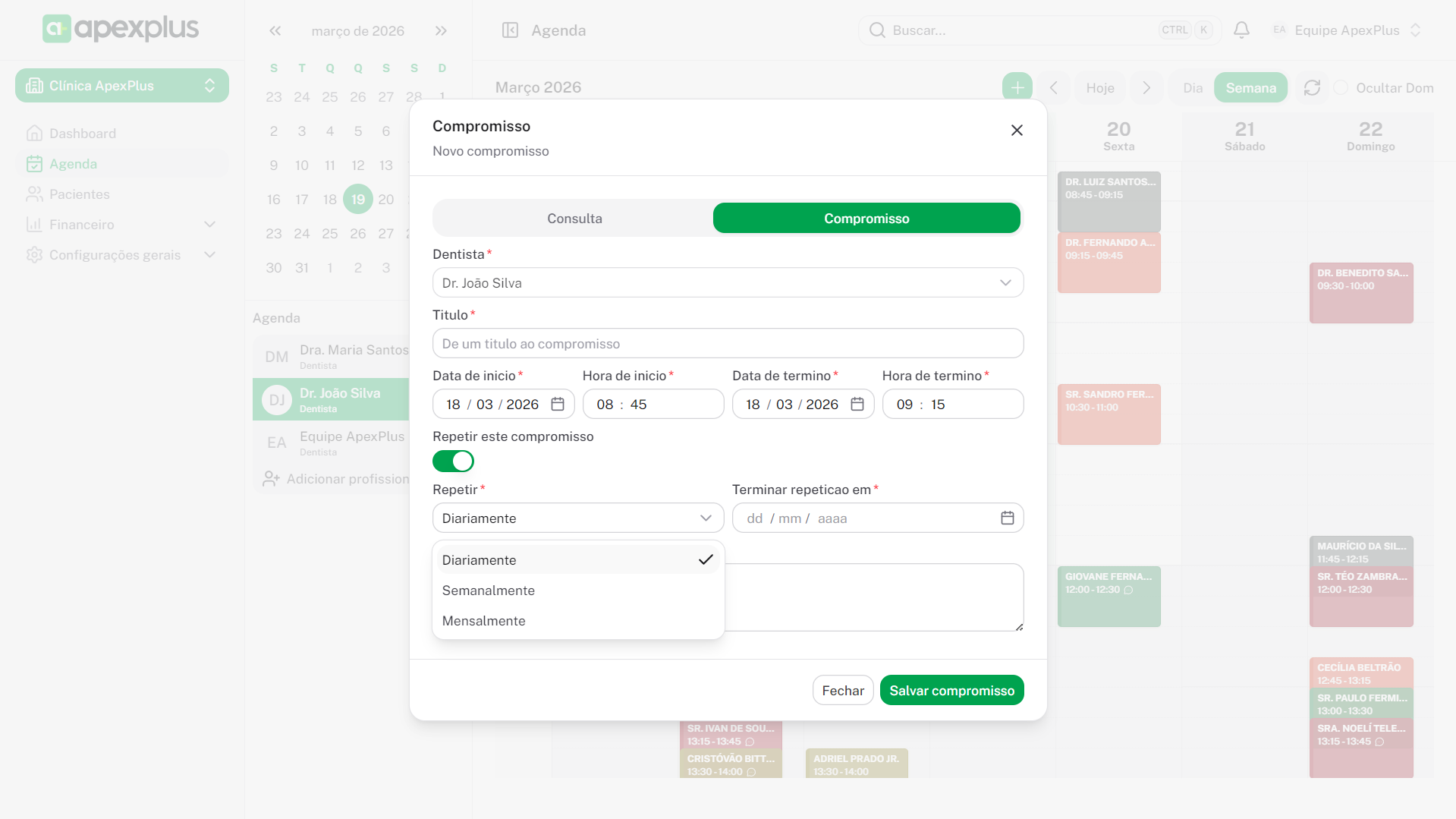Click the Fechar button
Image resolution: width=1456 pixels, height=819 pixels.
pos(843,691)
